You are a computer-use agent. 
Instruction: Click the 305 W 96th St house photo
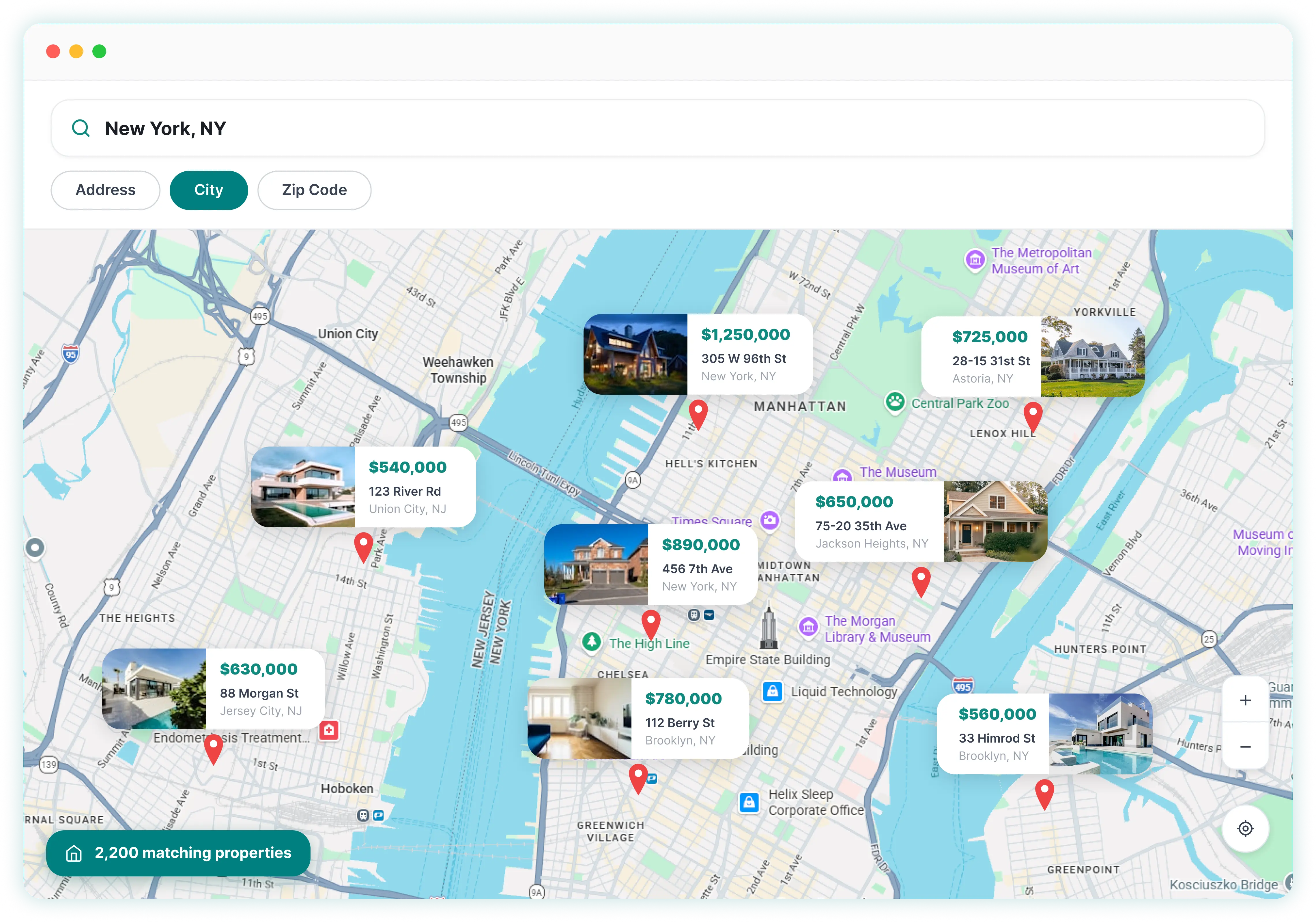point(635,354)
